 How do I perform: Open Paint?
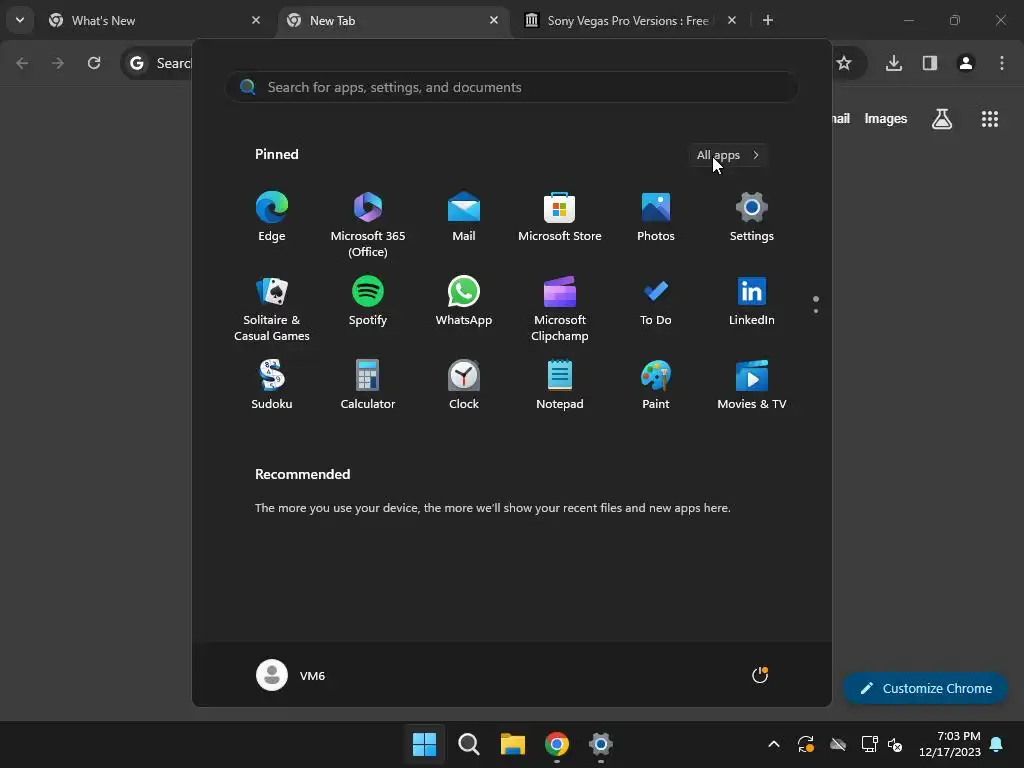656,385
